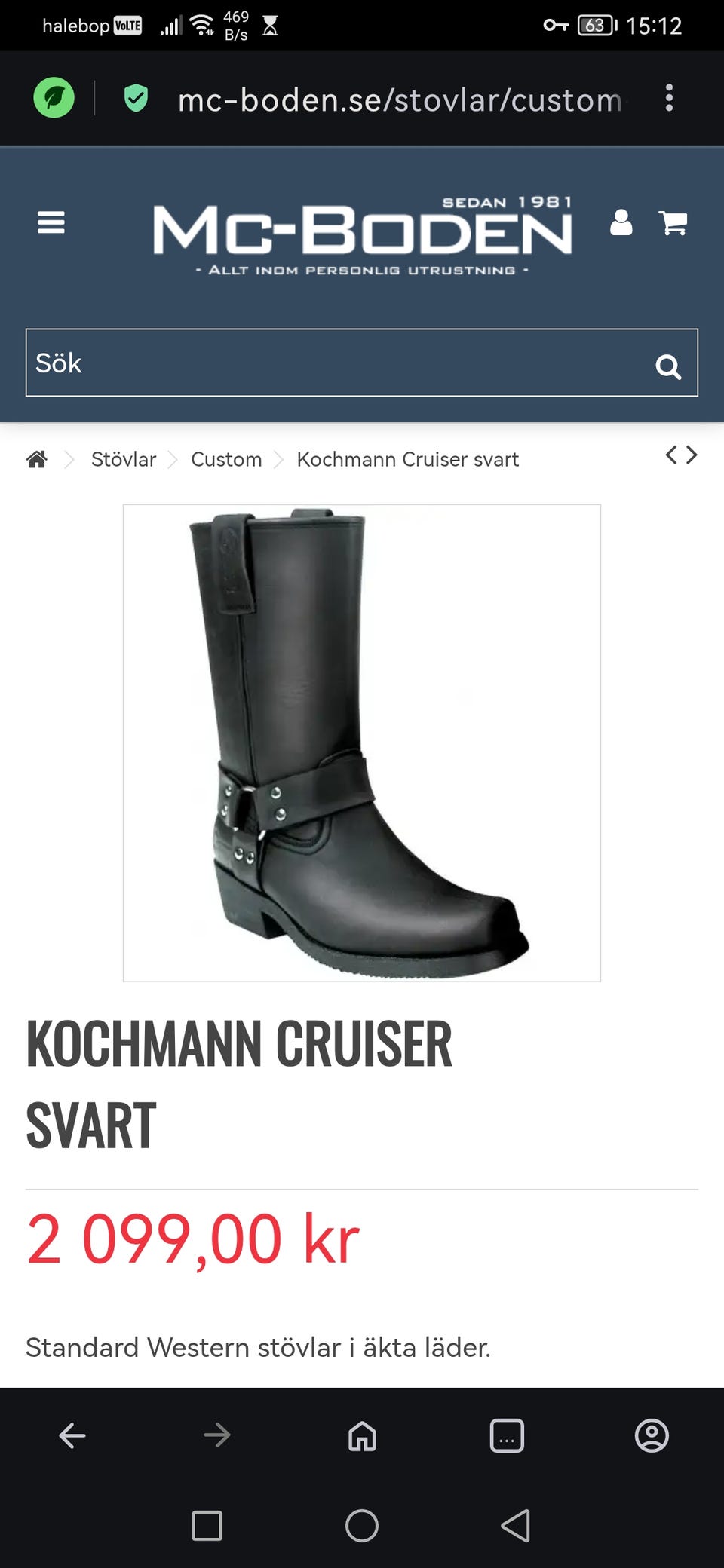The image size is (724, 1568).
Task: Go to next product arrow
Action: pyautogui.click(x=692, y=455)
